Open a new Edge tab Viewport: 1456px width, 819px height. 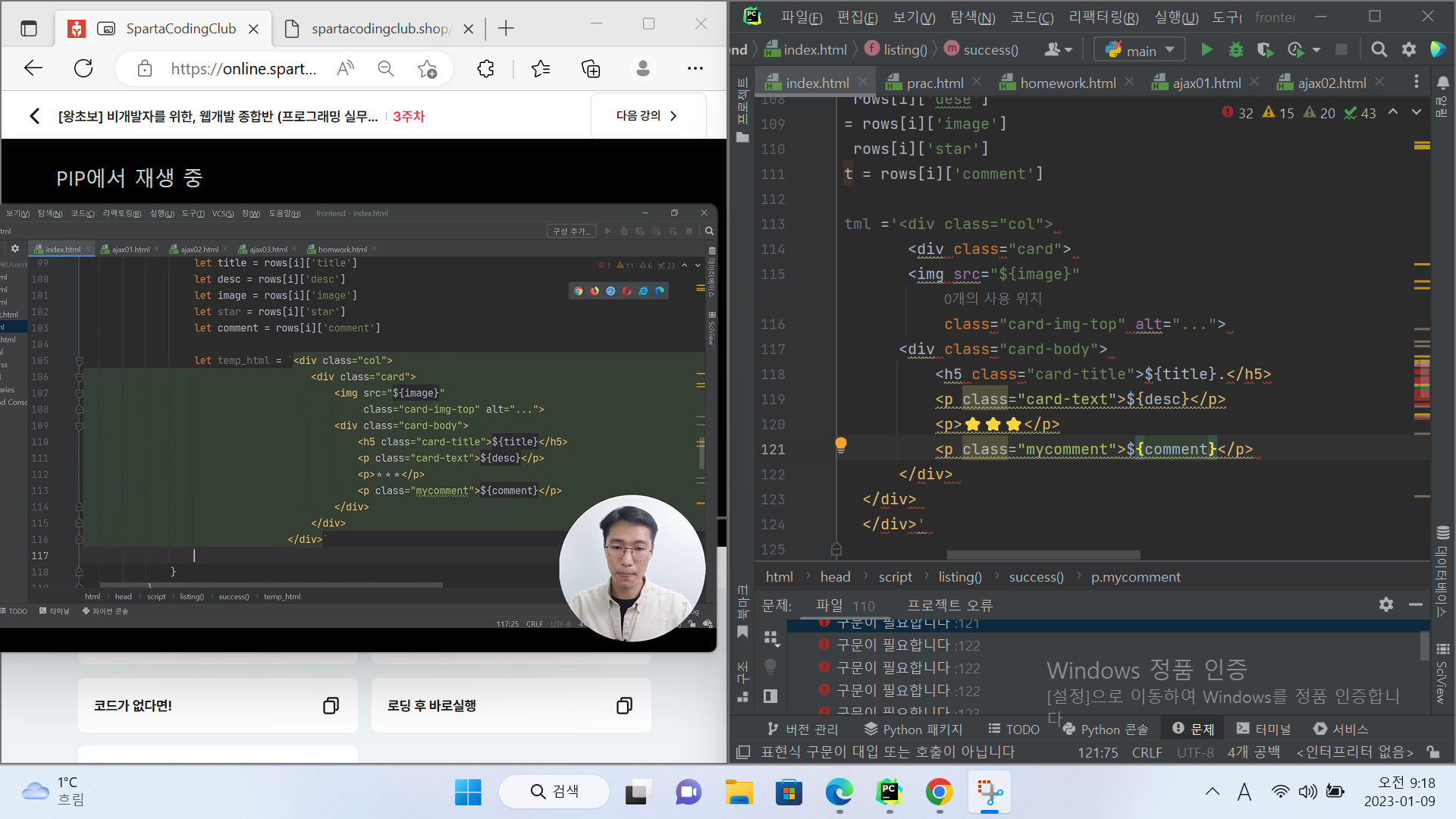point(506,29)
